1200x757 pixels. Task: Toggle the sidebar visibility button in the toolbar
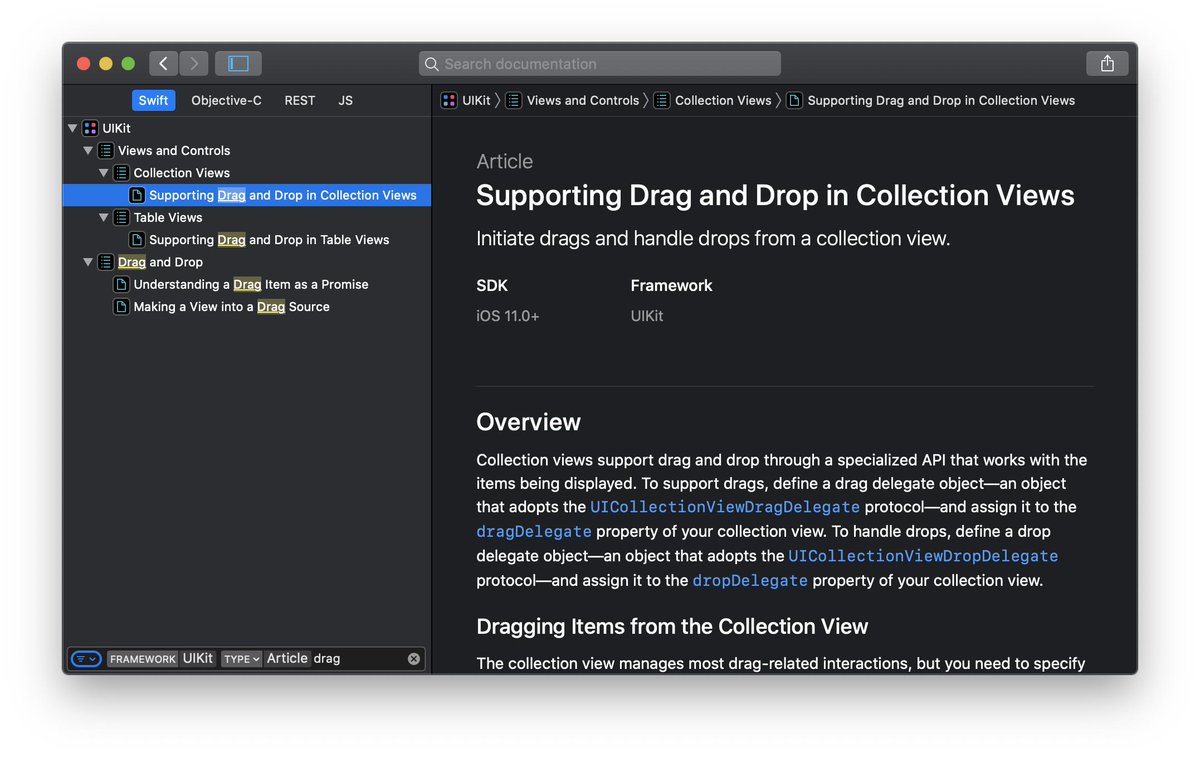point(237,62)
